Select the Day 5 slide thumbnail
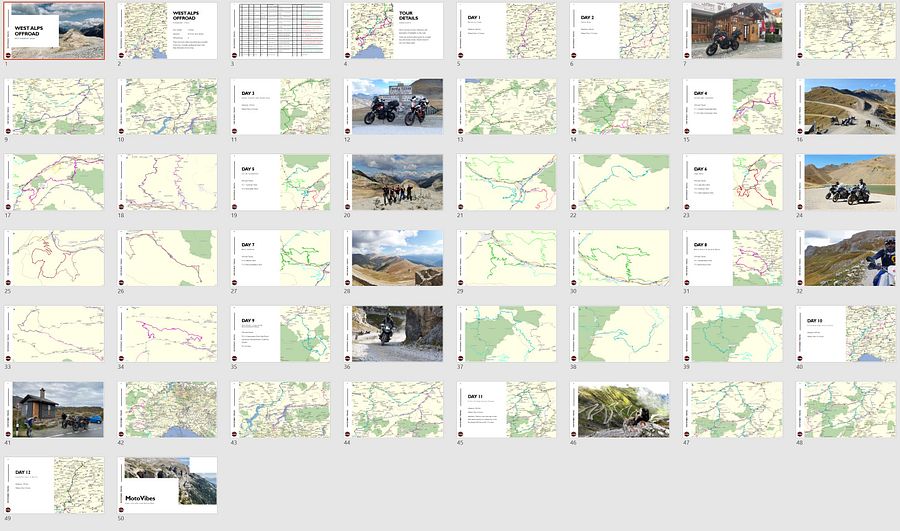 (x=281, y=183)
